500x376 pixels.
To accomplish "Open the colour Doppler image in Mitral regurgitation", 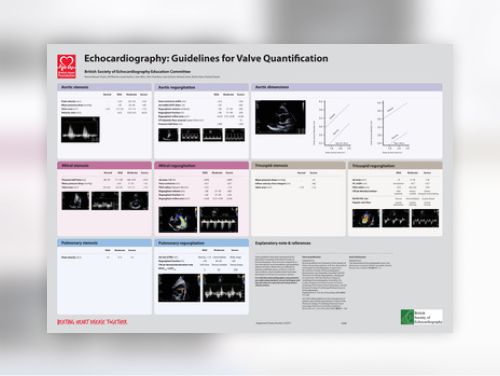I will pos(178,220).
